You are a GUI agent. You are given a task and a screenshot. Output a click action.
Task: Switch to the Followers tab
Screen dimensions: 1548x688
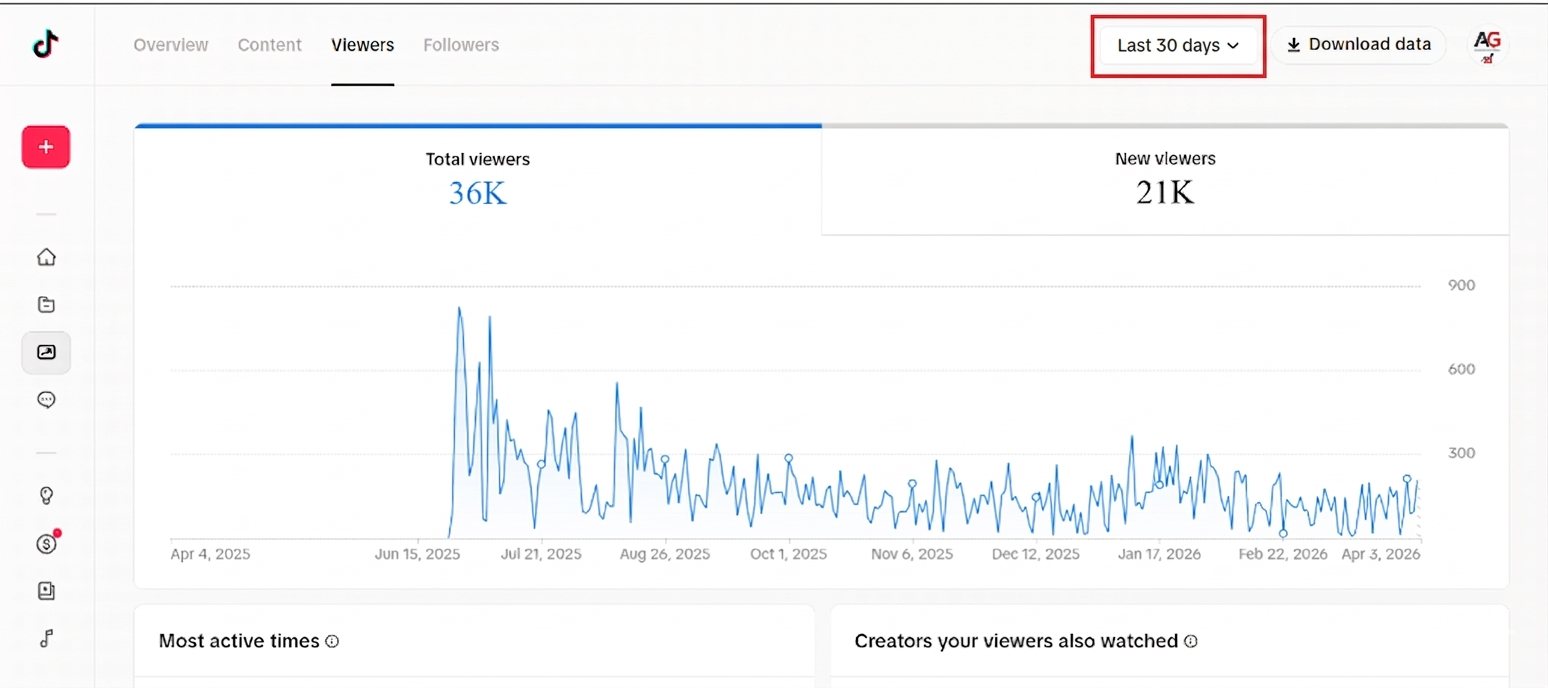tap(461, 45)
